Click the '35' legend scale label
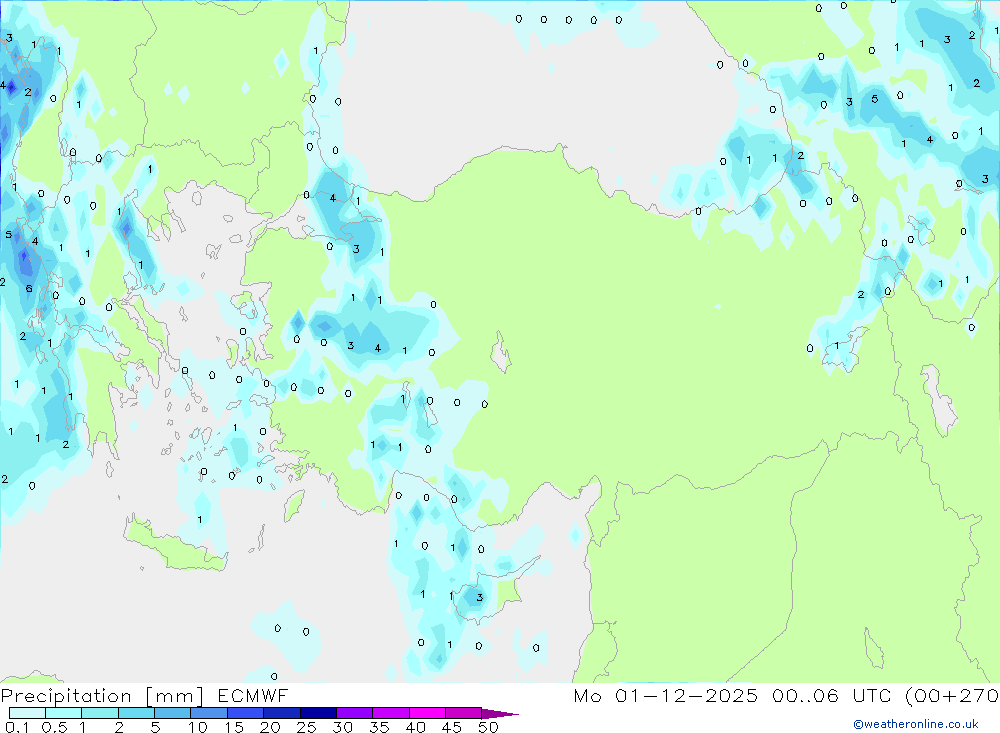This screenshot has height=733, width=1000. pyautogui.click(x=379, y=727)
